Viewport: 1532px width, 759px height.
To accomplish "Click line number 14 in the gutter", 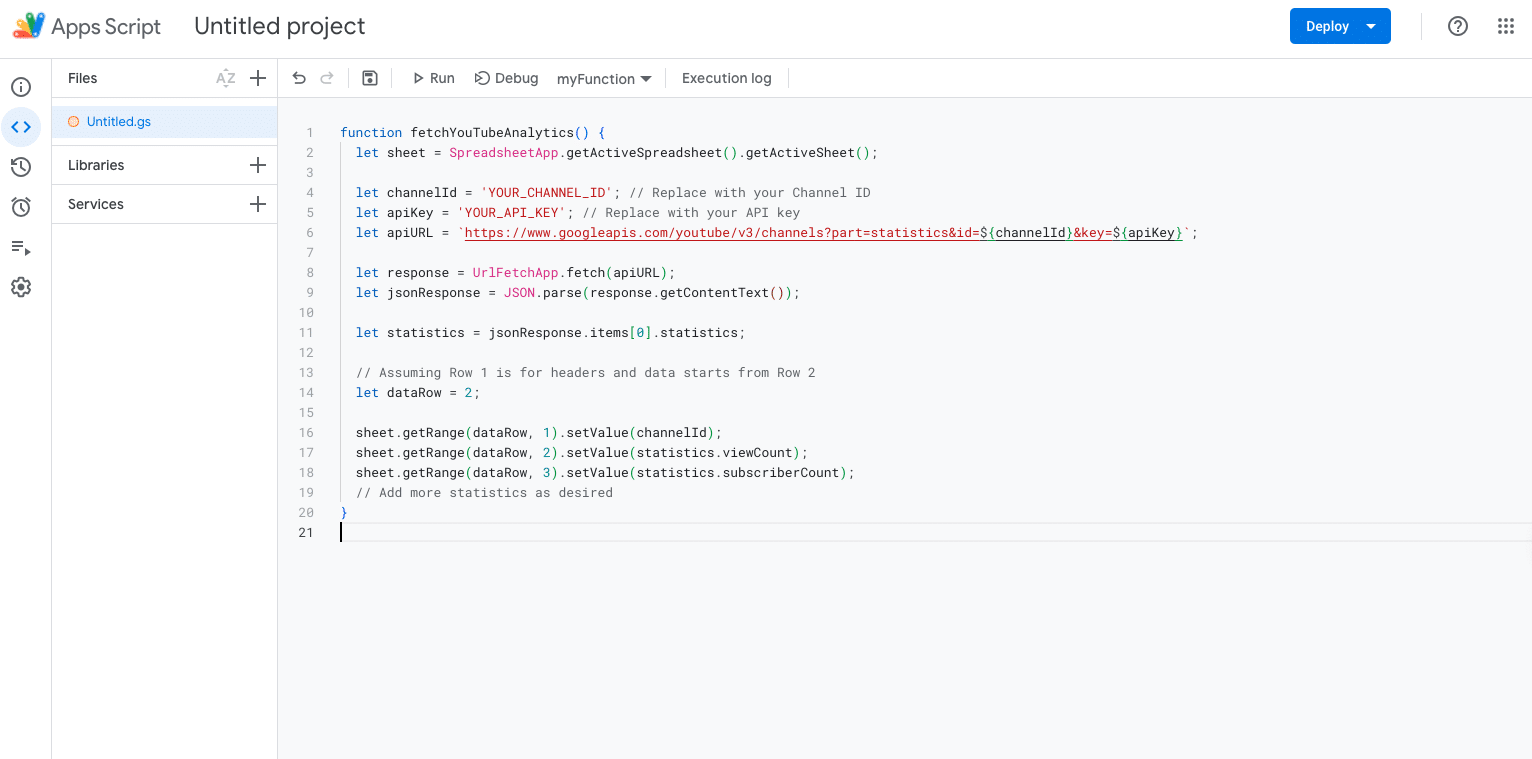I will tap(307, 393).
